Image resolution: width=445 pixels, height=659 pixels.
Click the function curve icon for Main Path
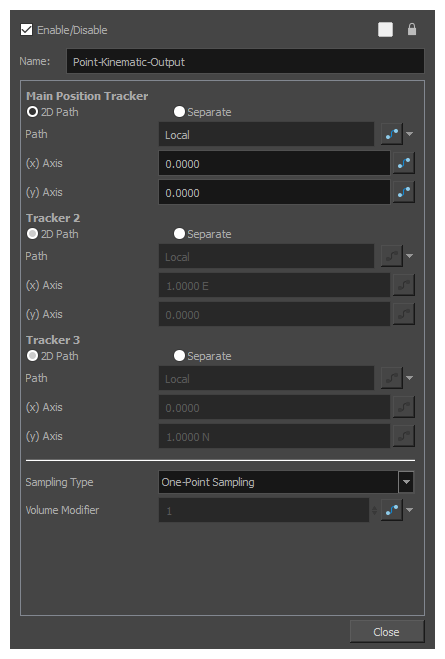click(x=392, y=134)
